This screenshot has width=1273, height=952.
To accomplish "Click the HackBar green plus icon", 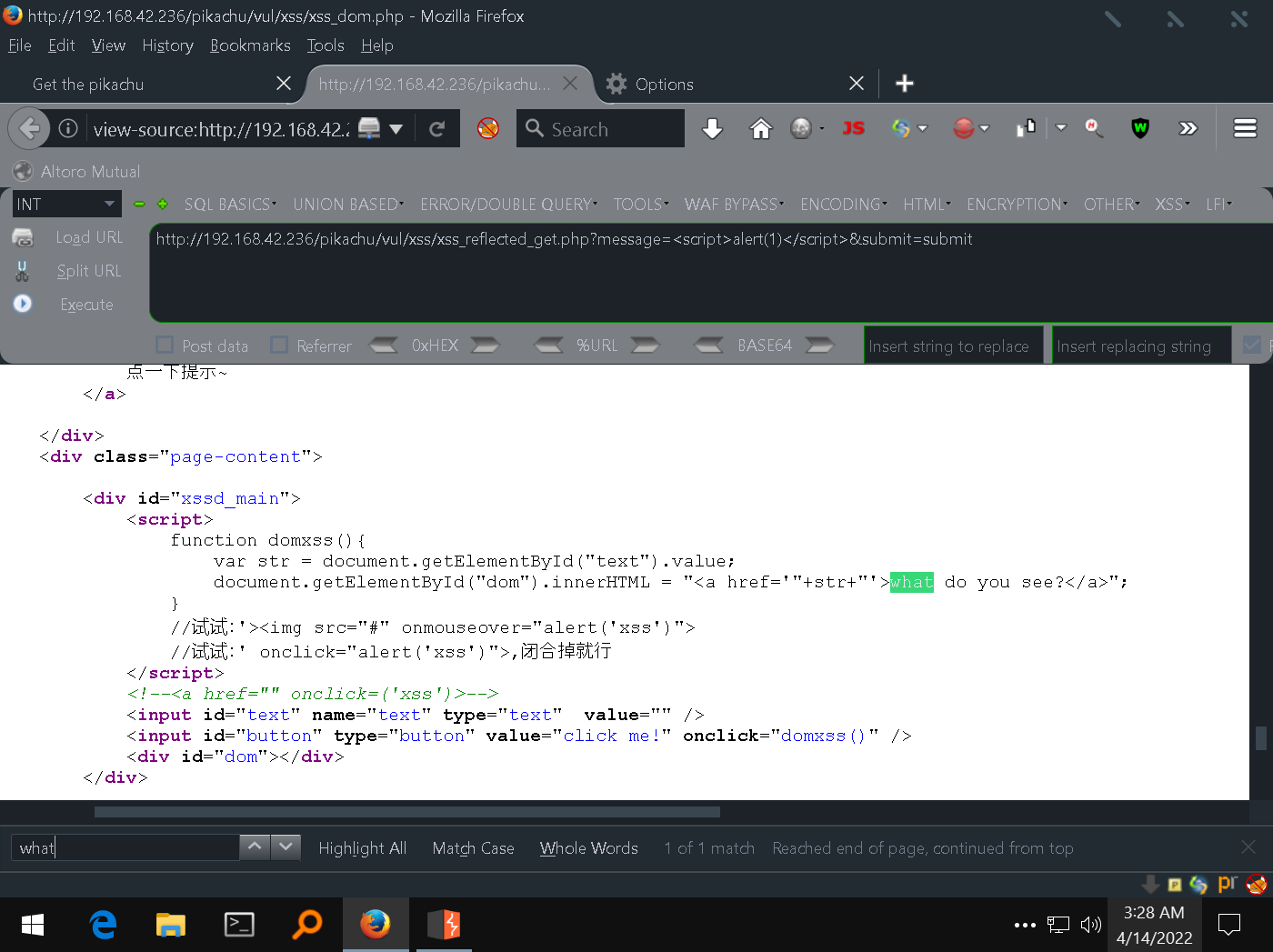I will [163, 205].
